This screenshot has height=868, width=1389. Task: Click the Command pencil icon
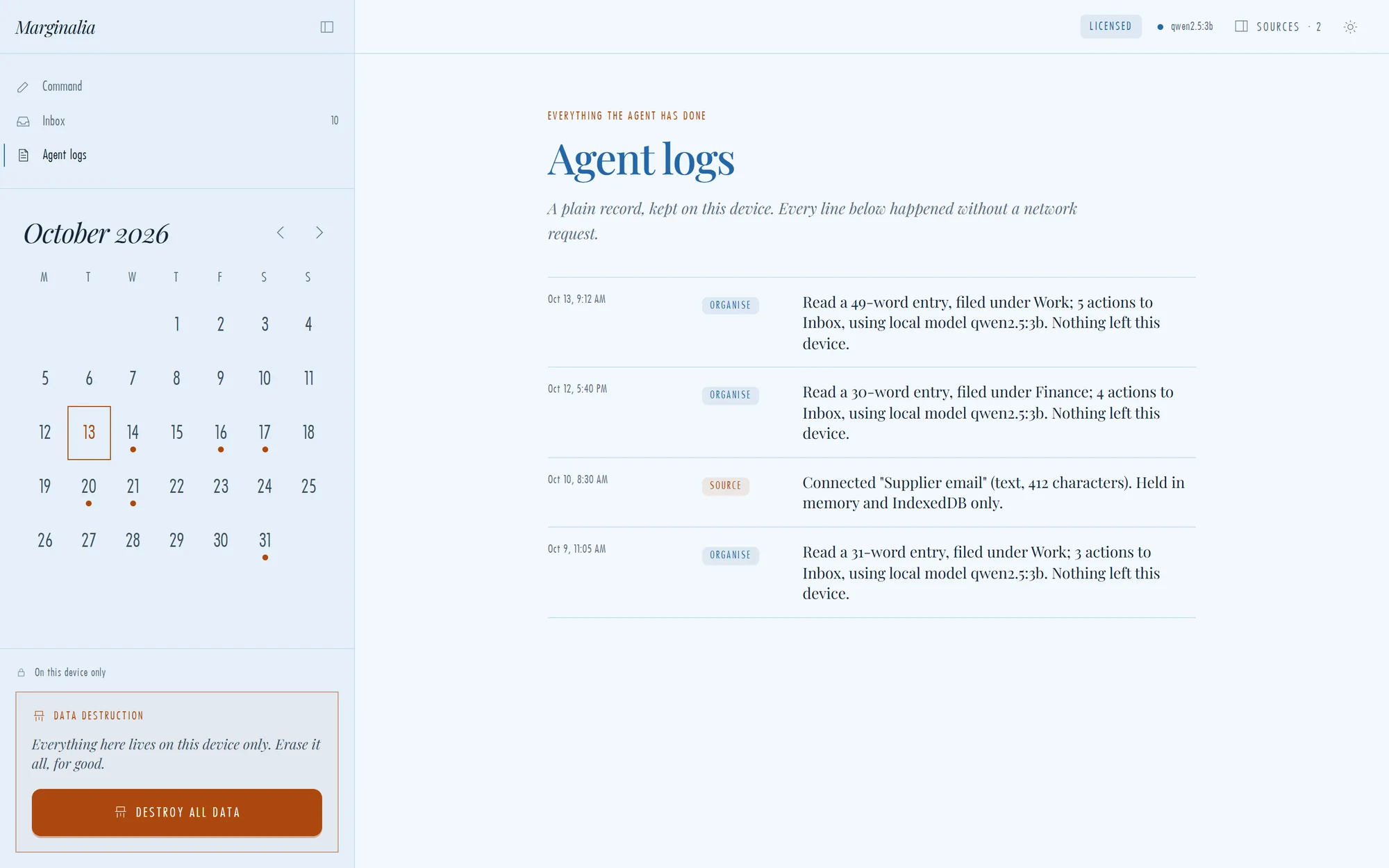pyautogui.click(x=23, y=87)
